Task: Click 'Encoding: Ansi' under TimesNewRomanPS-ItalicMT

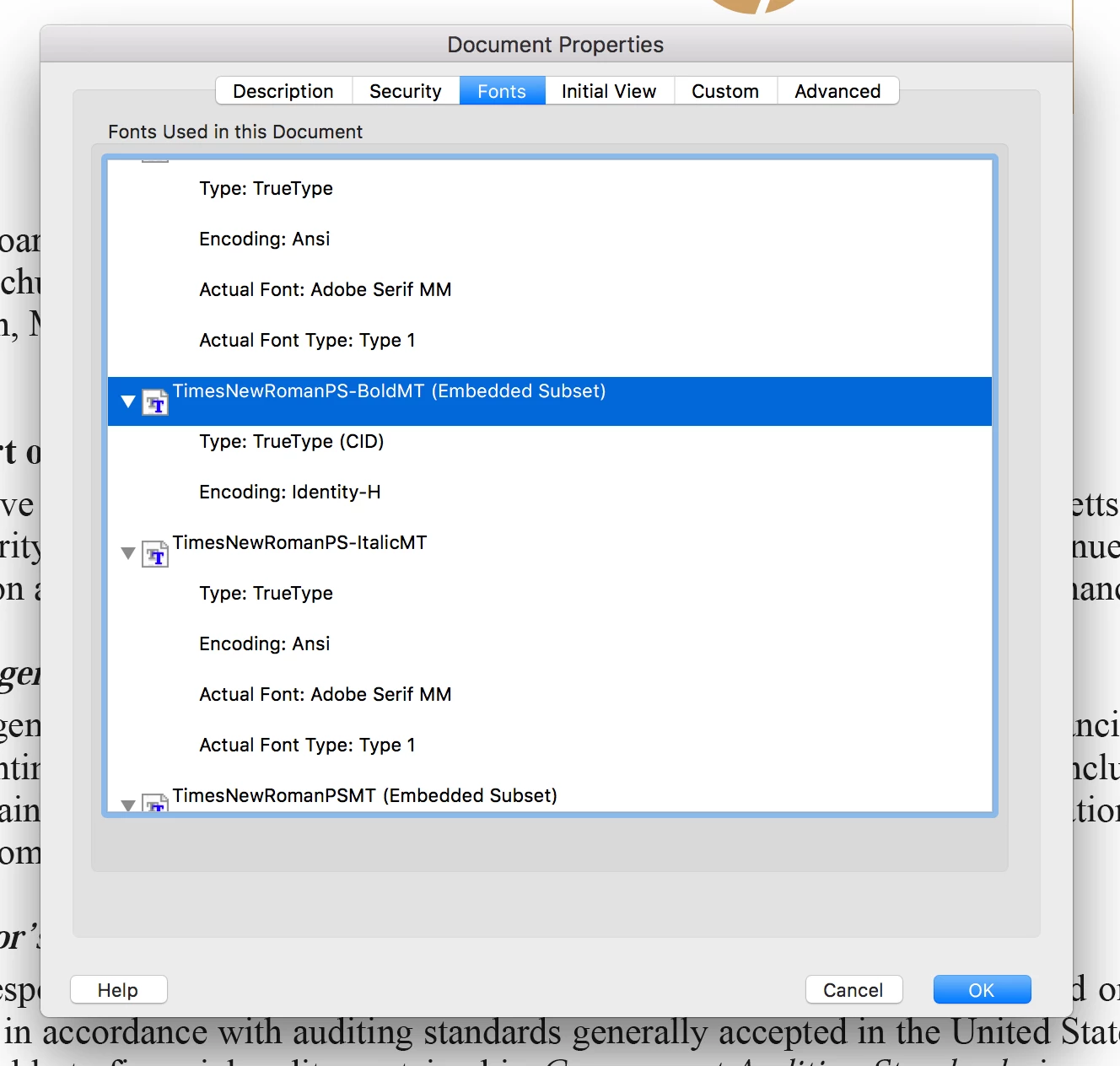Action: tap(265, 643)
